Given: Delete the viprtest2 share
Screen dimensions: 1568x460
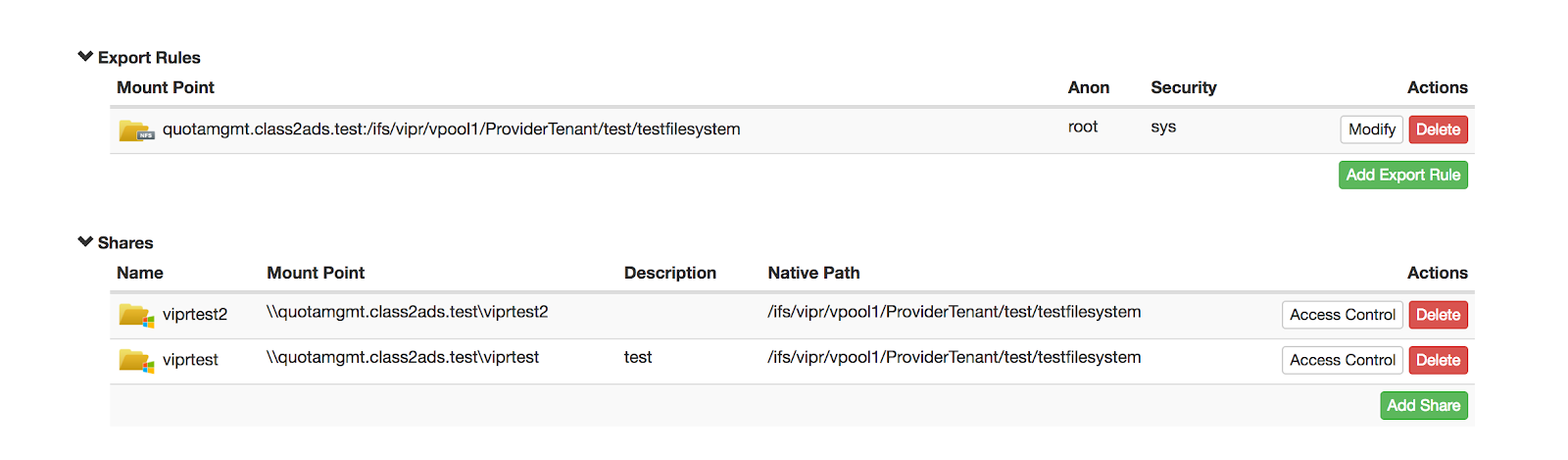Looking at the screenshot, I should (x=1438, y=315).
